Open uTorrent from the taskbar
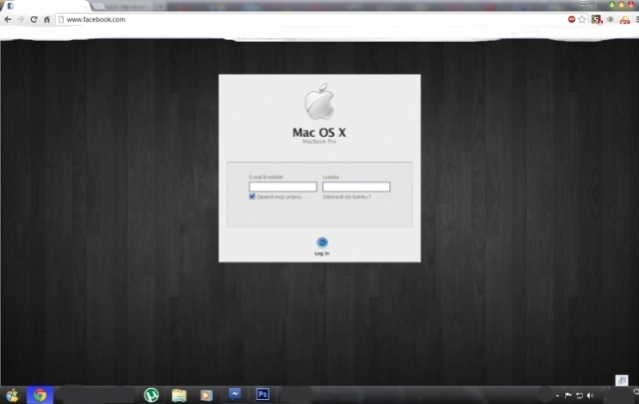The width and height of the screenshot is (639, 404). coord(151,395)
